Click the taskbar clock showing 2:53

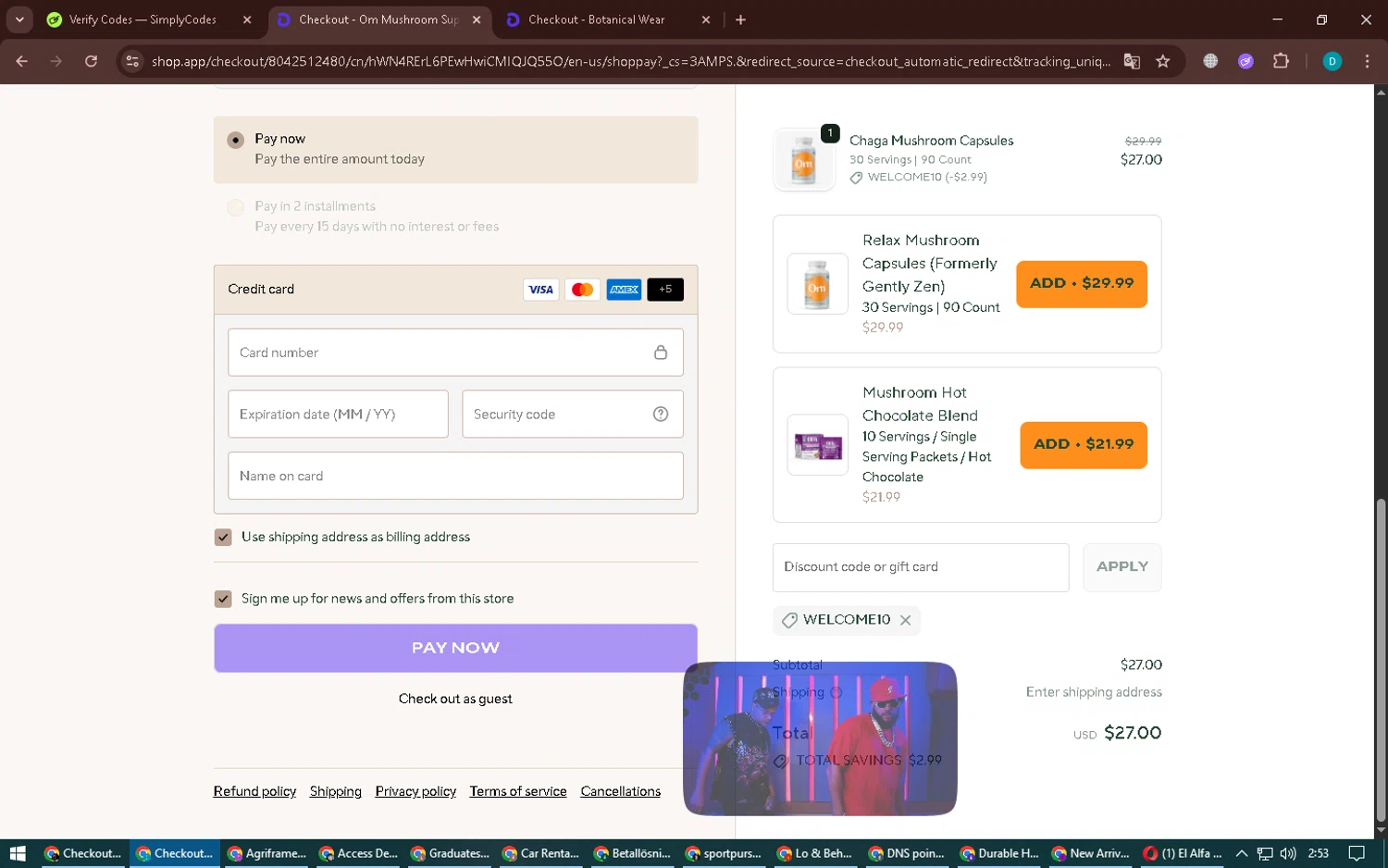click(1319, 853)
